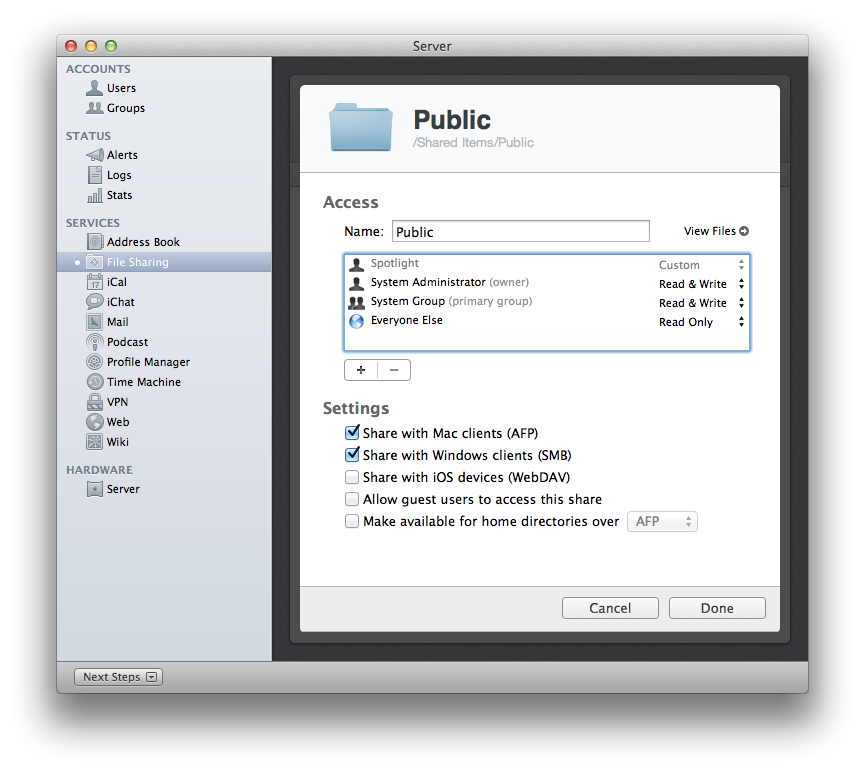865x772 pixels.
Task: Click the Web globe icon in the sidebar
Action: [x=94, y=422]
